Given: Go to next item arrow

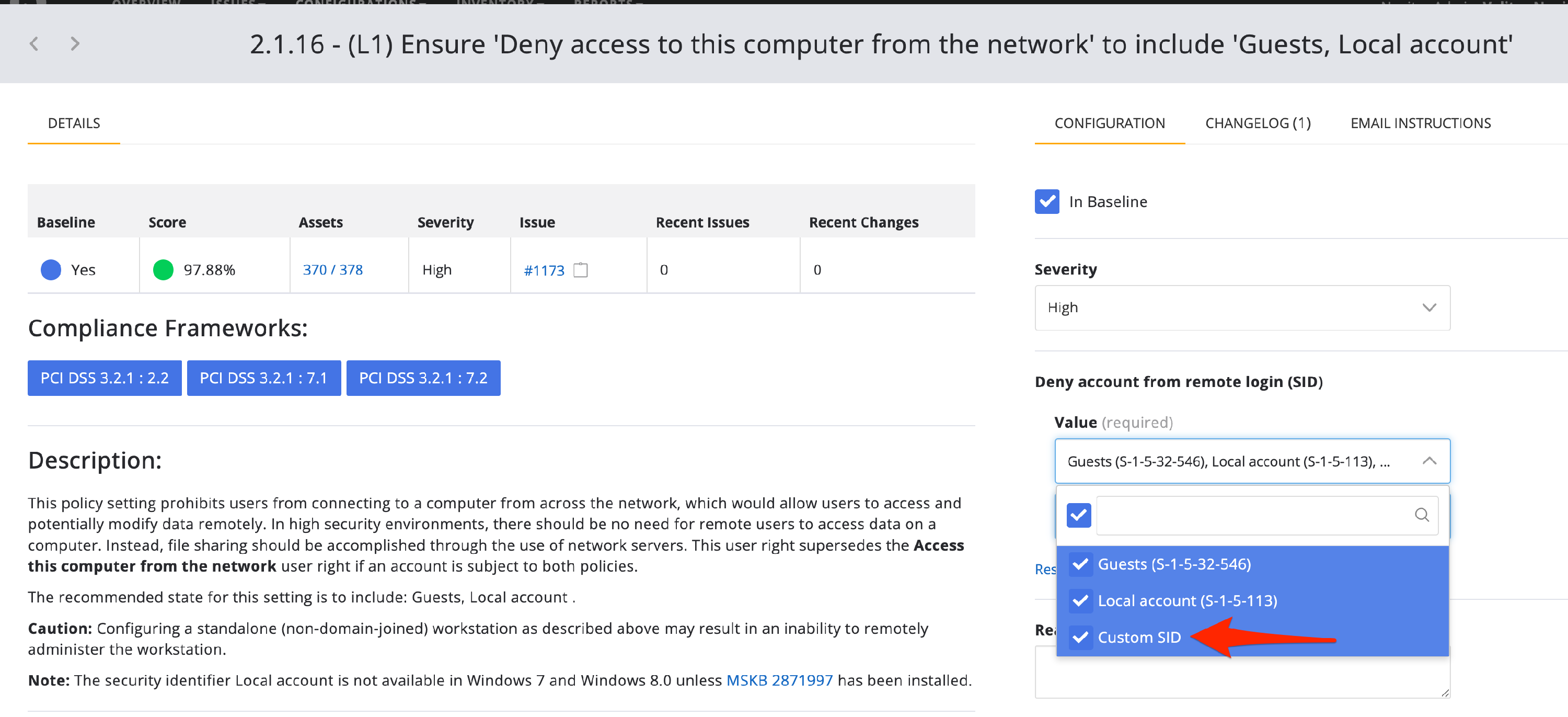Looking at the screenshot, I should pos(74,44).
